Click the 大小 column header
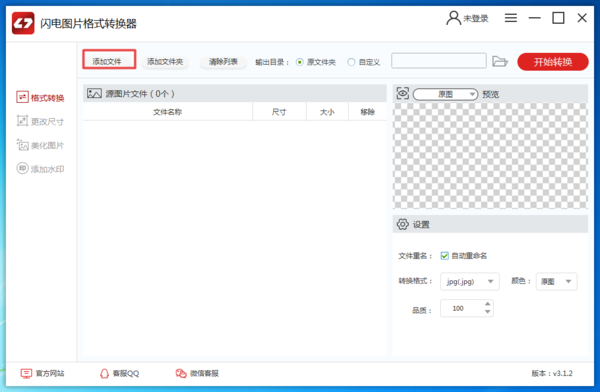The image size is (600, 392). [x=327, y=112]
